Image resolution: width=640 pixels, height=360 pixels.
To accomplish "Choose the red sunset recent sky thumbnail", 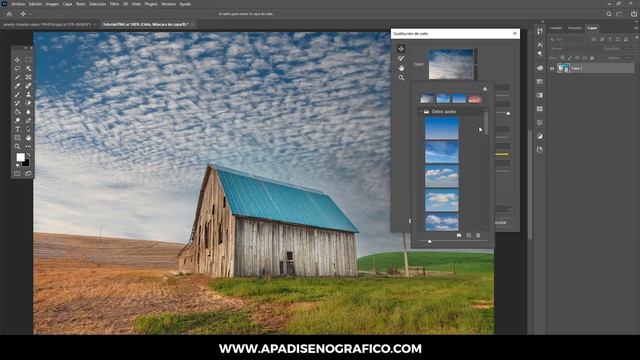I will pyautogui.click(x=475, y=98).
